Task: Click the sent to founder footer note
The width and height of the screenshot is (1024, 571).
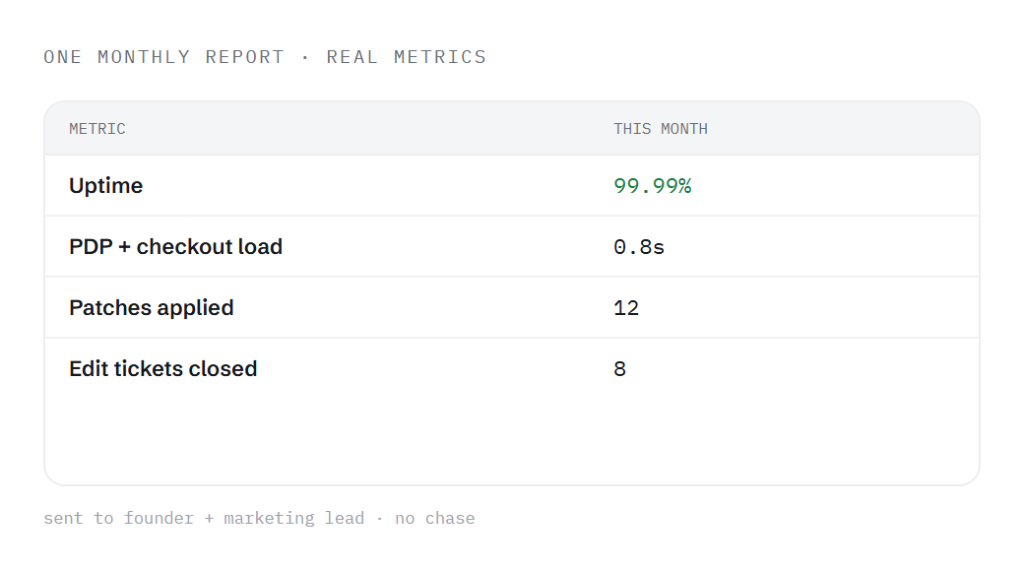Action: tap(119, 518)
